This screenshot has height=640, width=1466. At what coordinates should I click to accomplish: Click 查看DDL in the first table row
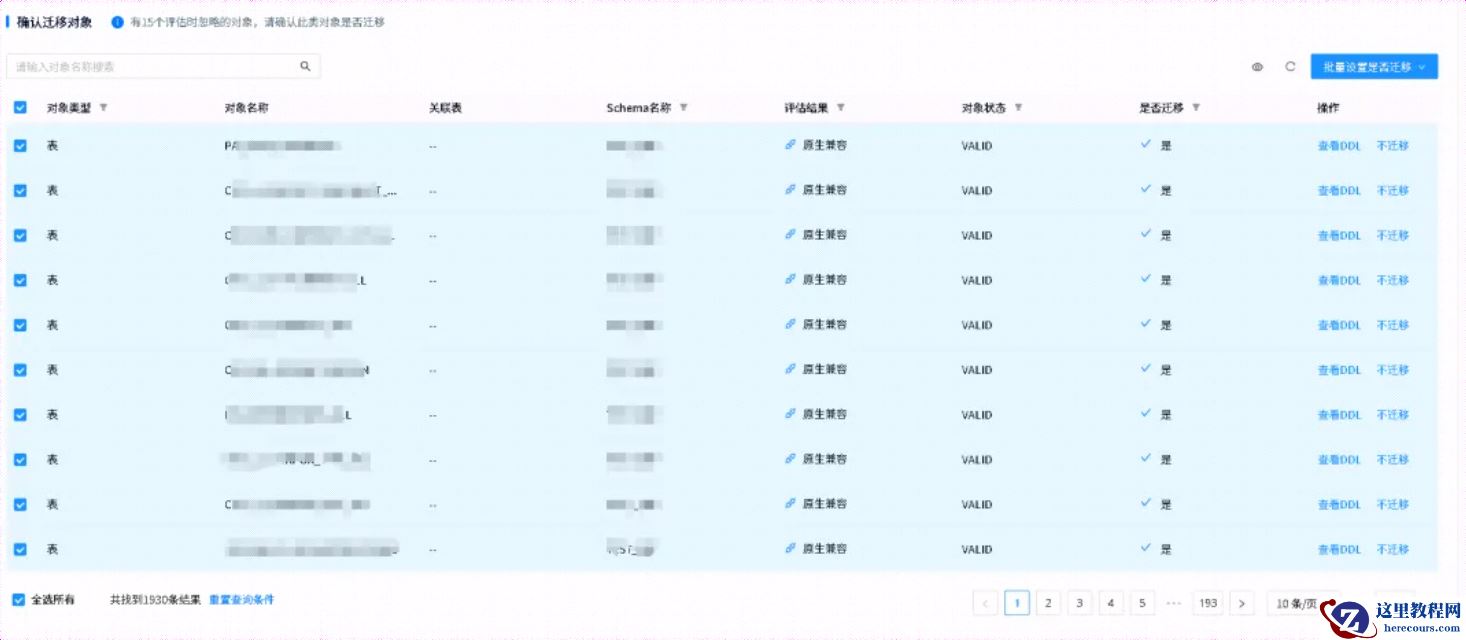(x=1339, y=146)
